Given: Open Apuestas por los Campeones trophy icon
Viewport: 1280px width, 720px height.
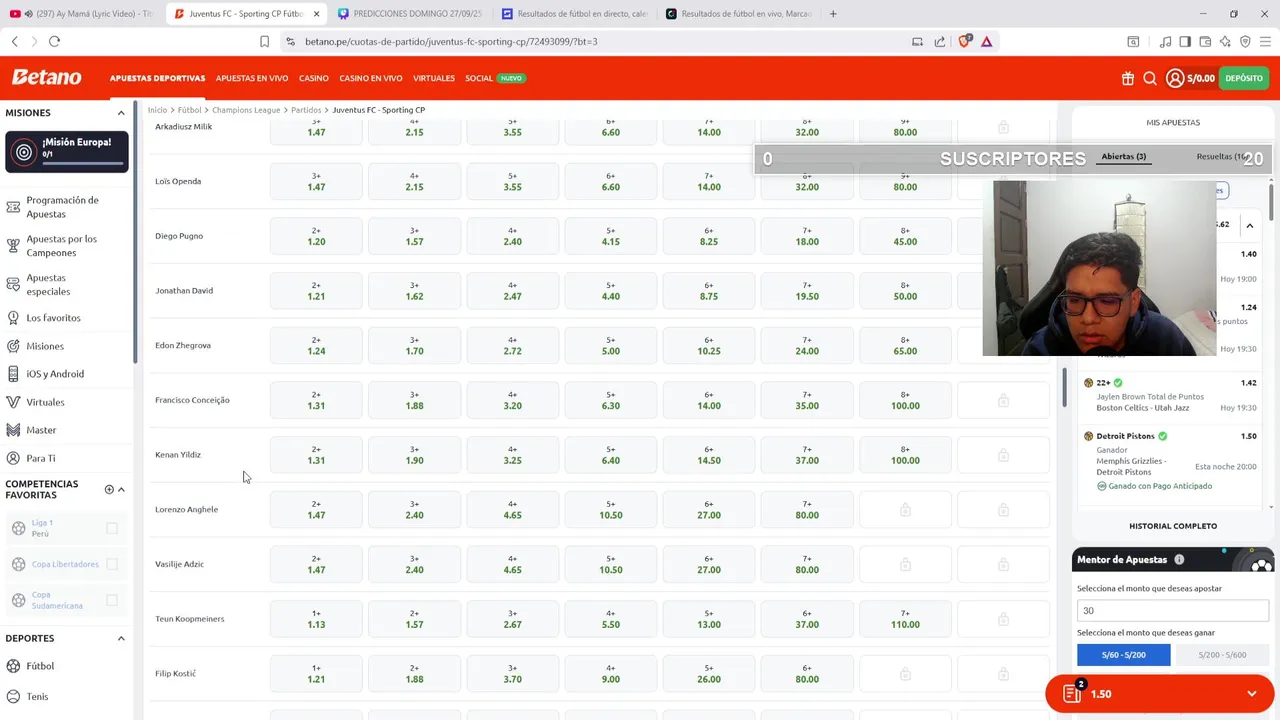Looking at the screenshot, I should coord(13,246).
